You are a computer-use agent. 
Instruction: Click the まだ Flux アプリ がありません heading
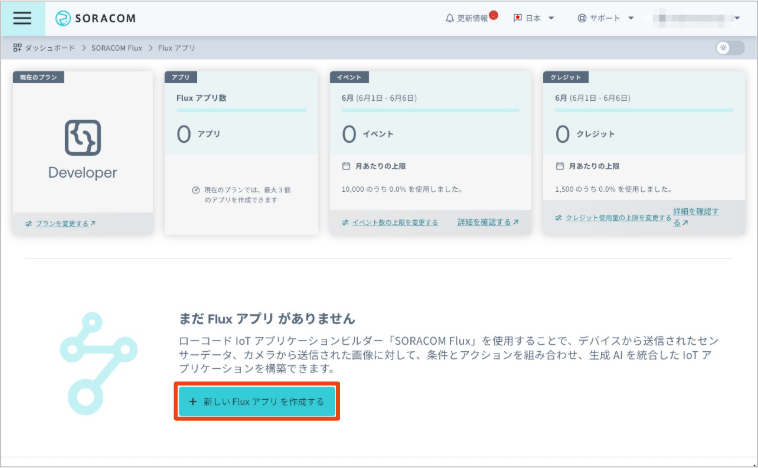[267, 319]
